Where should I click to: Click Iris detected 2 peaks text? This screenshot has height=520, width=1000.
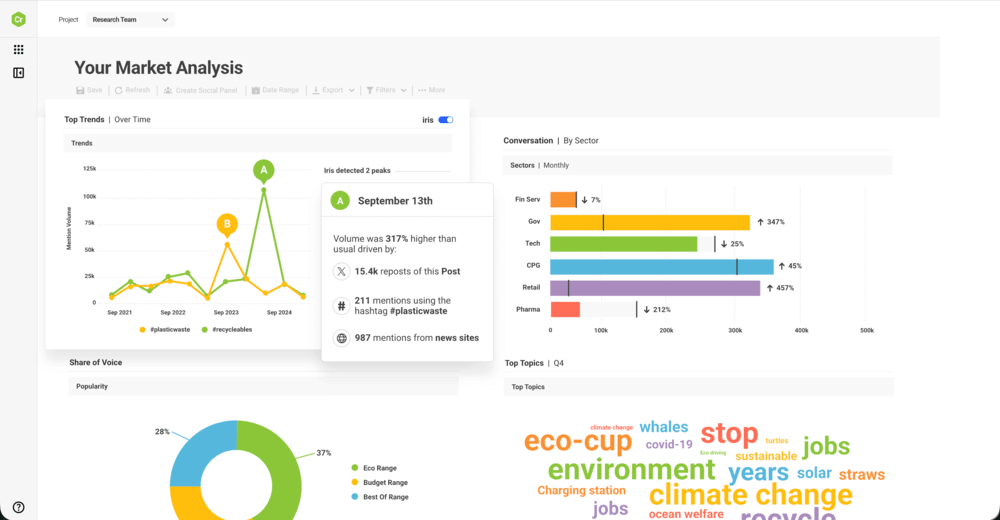click(x=357, y=171)
